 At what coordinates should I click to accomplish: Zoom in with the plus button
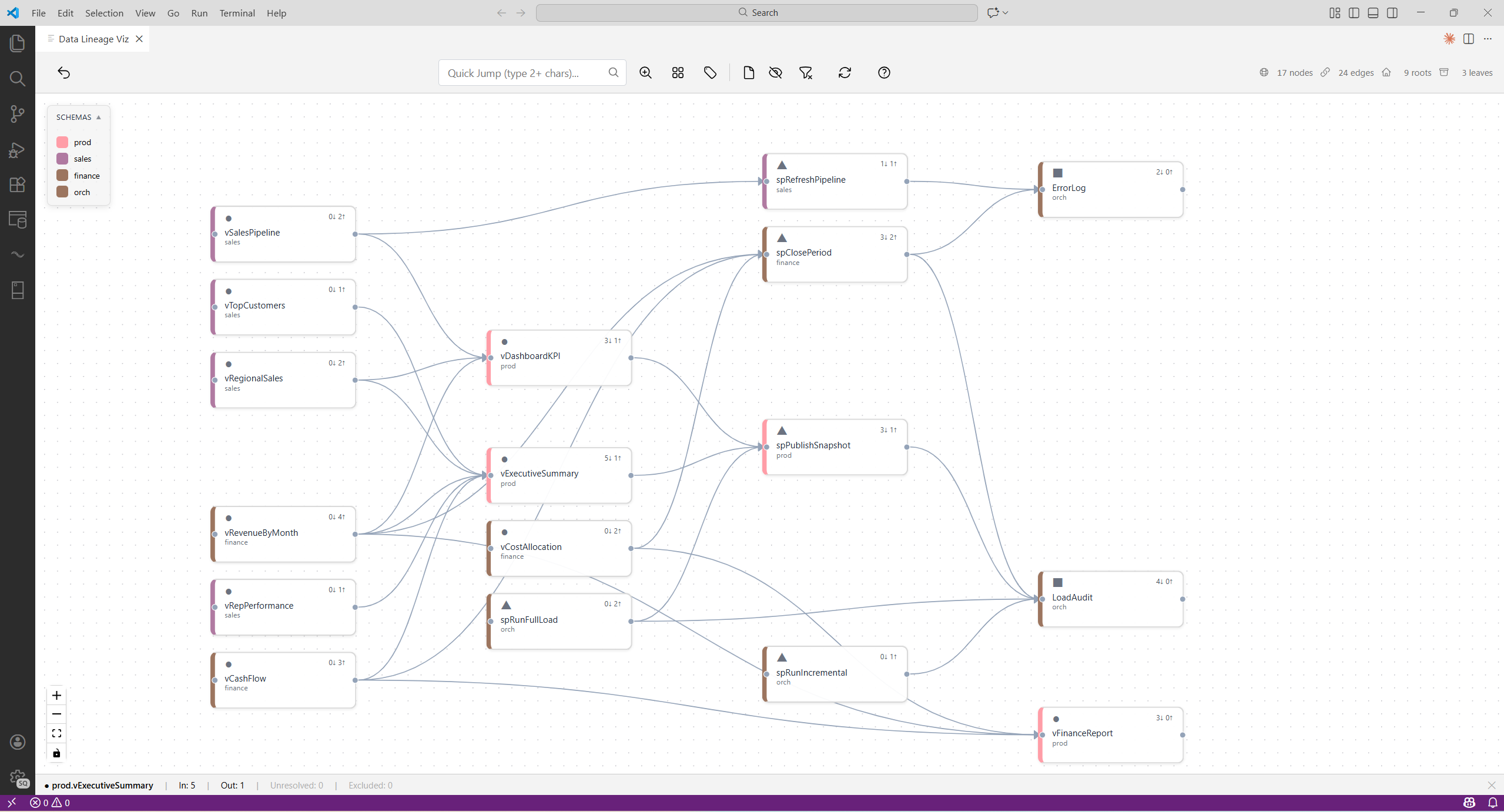56,695
